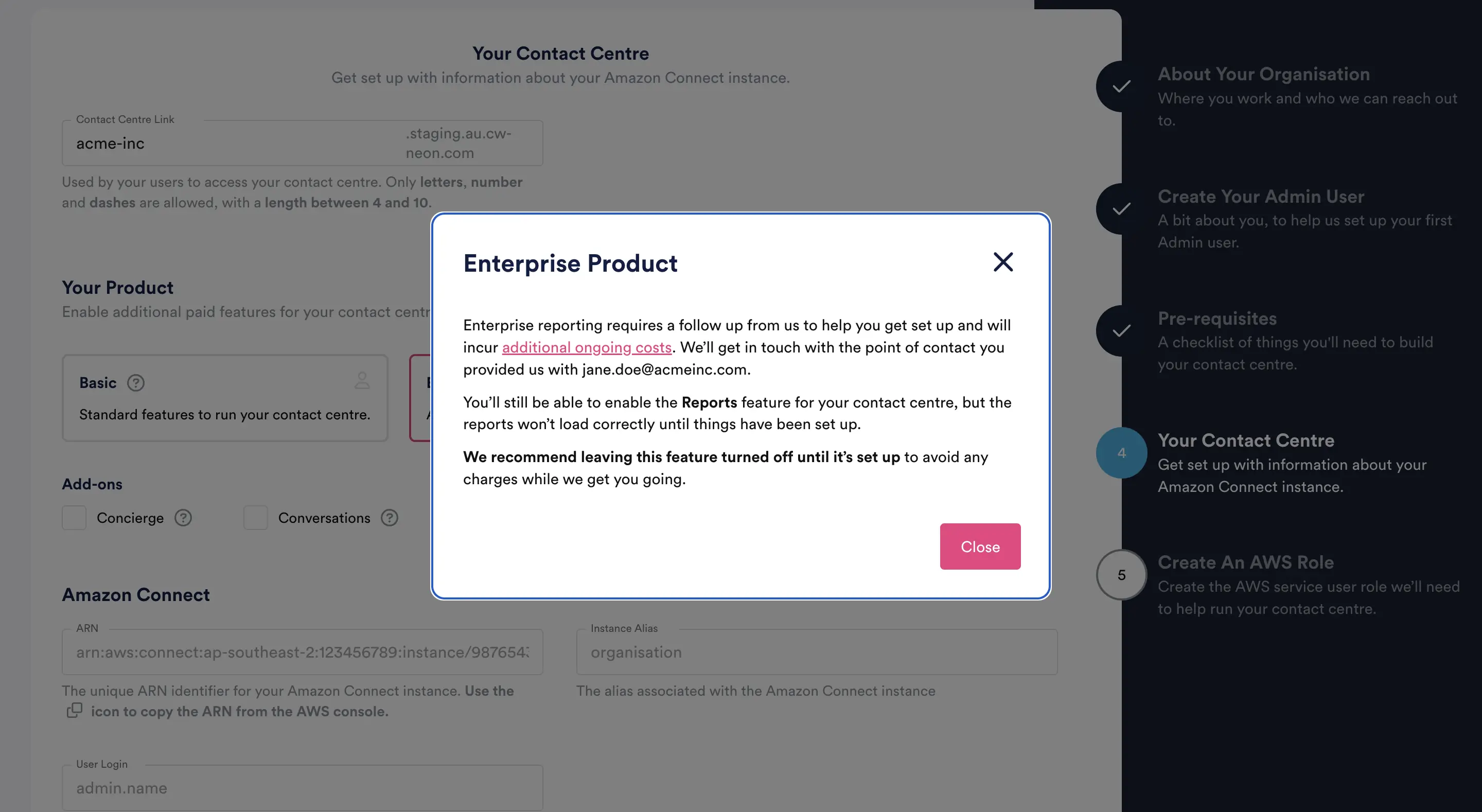Click the user icon on Basic card

(x=362, y=380)
